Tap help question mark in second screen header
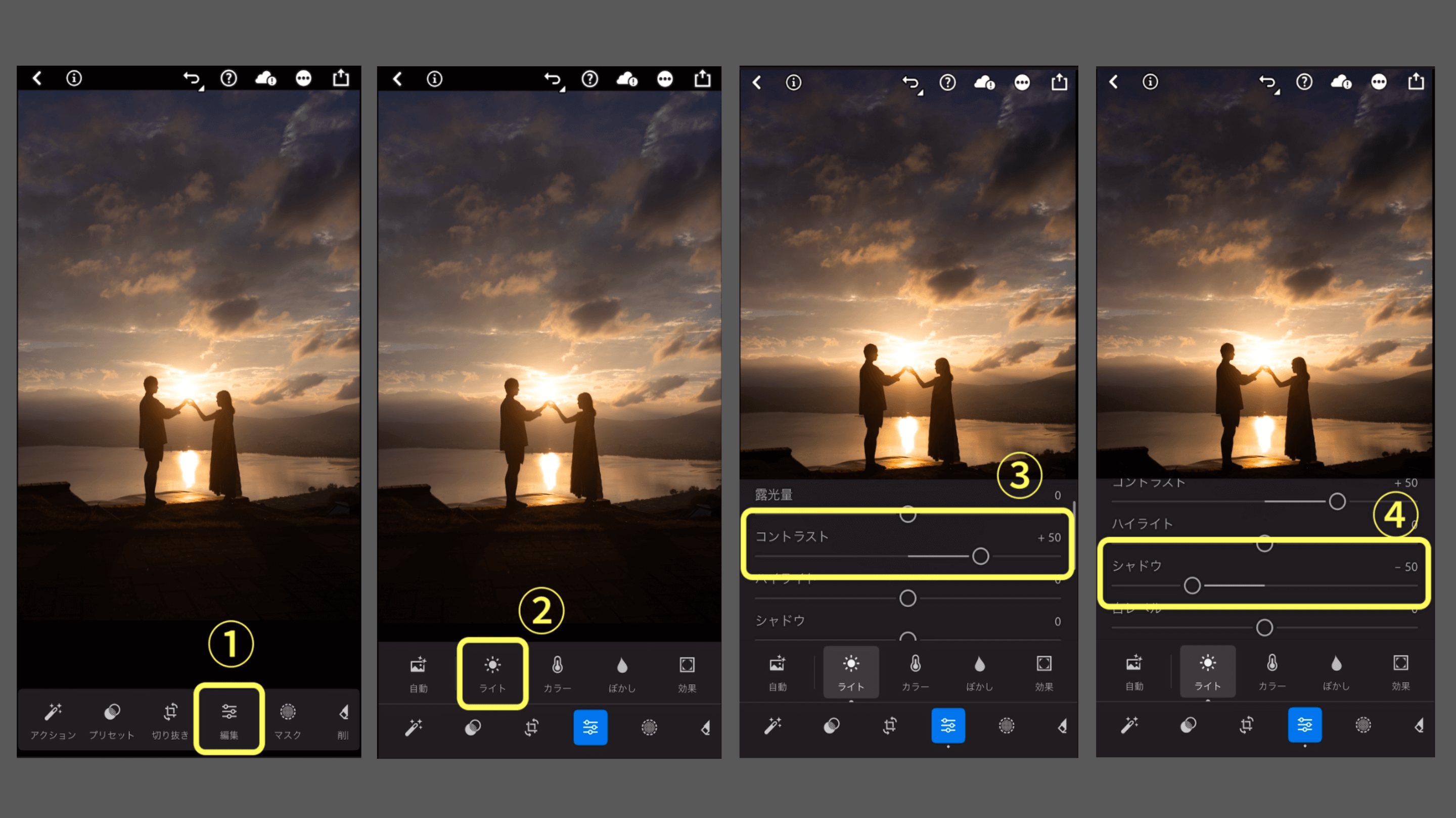 tap(589, 79)
